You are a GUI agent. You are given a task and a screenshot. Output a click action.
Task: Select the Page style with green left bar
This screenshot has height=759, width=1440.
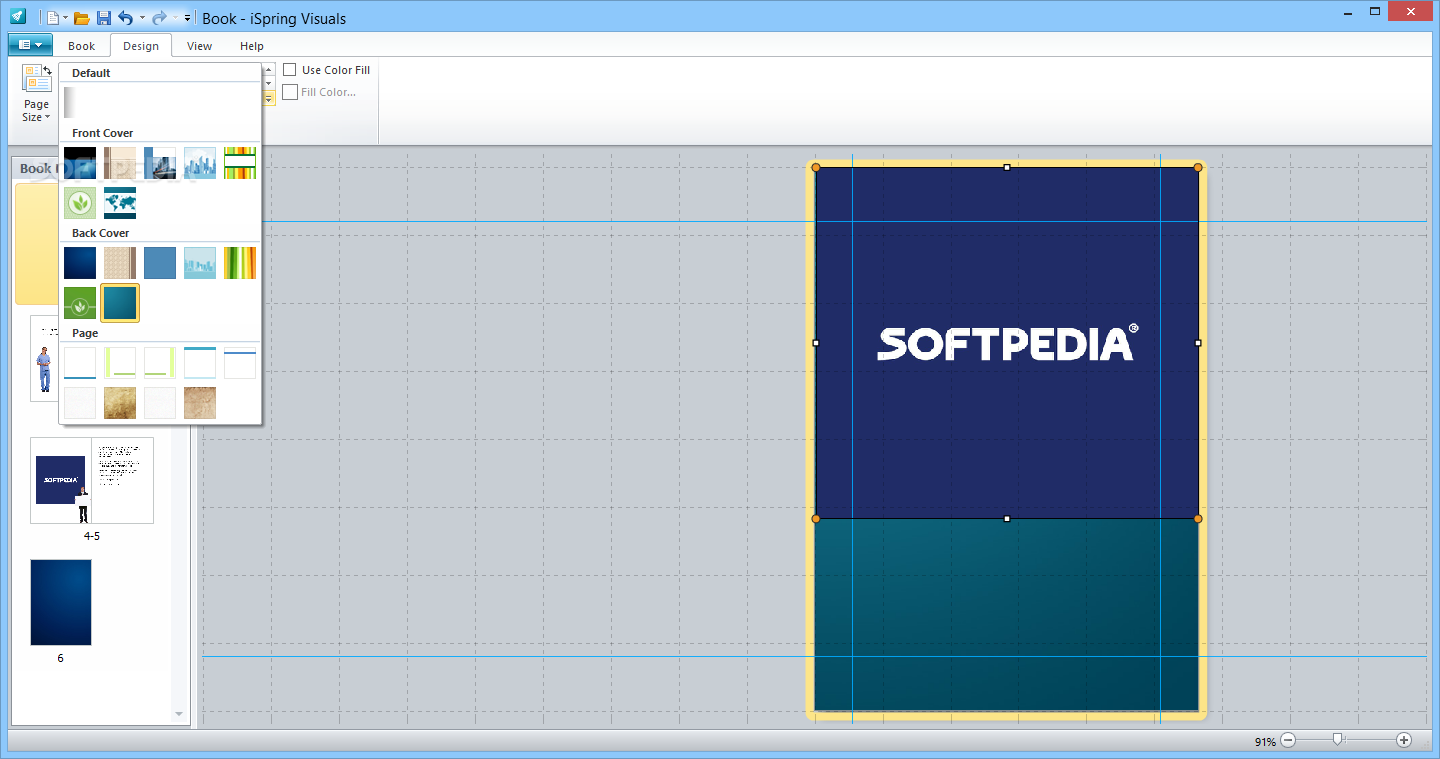click(120, 363)
